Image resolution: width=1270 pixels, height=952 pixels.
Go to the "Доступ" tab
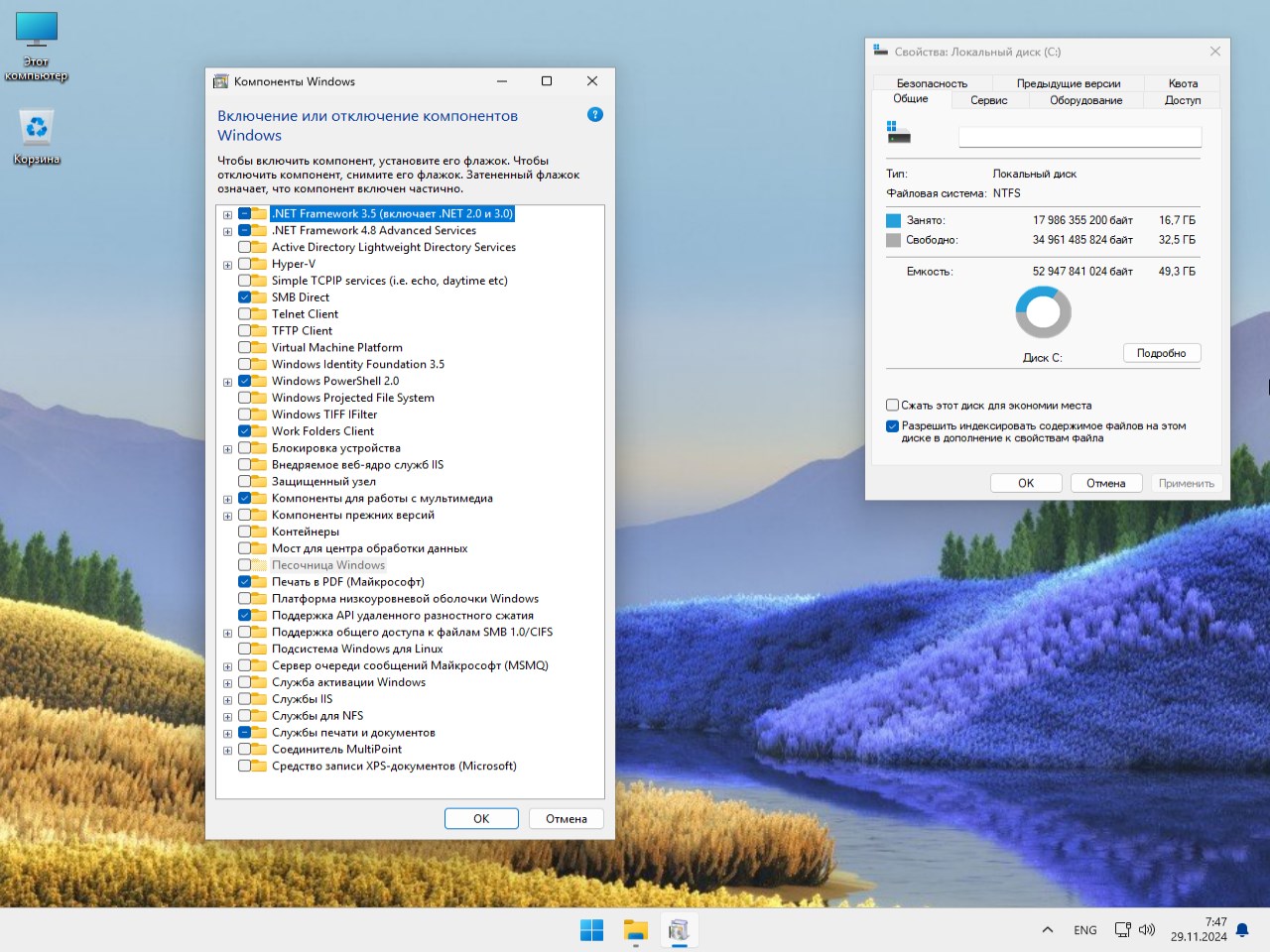pyautogui.click(x=1183, y=100)
